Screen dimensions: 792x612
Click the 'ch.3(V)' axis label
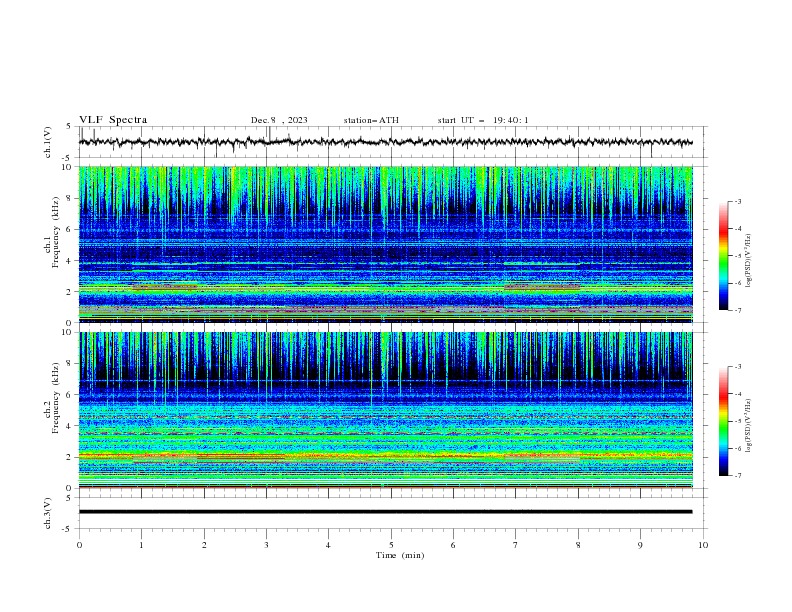point(48,513)
